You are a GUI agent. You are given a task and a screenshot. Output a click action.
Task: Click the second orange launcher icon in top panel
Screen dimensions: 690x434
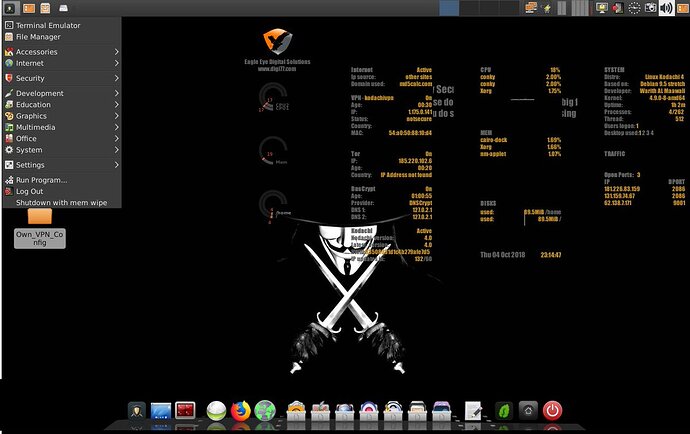point(45,8)
